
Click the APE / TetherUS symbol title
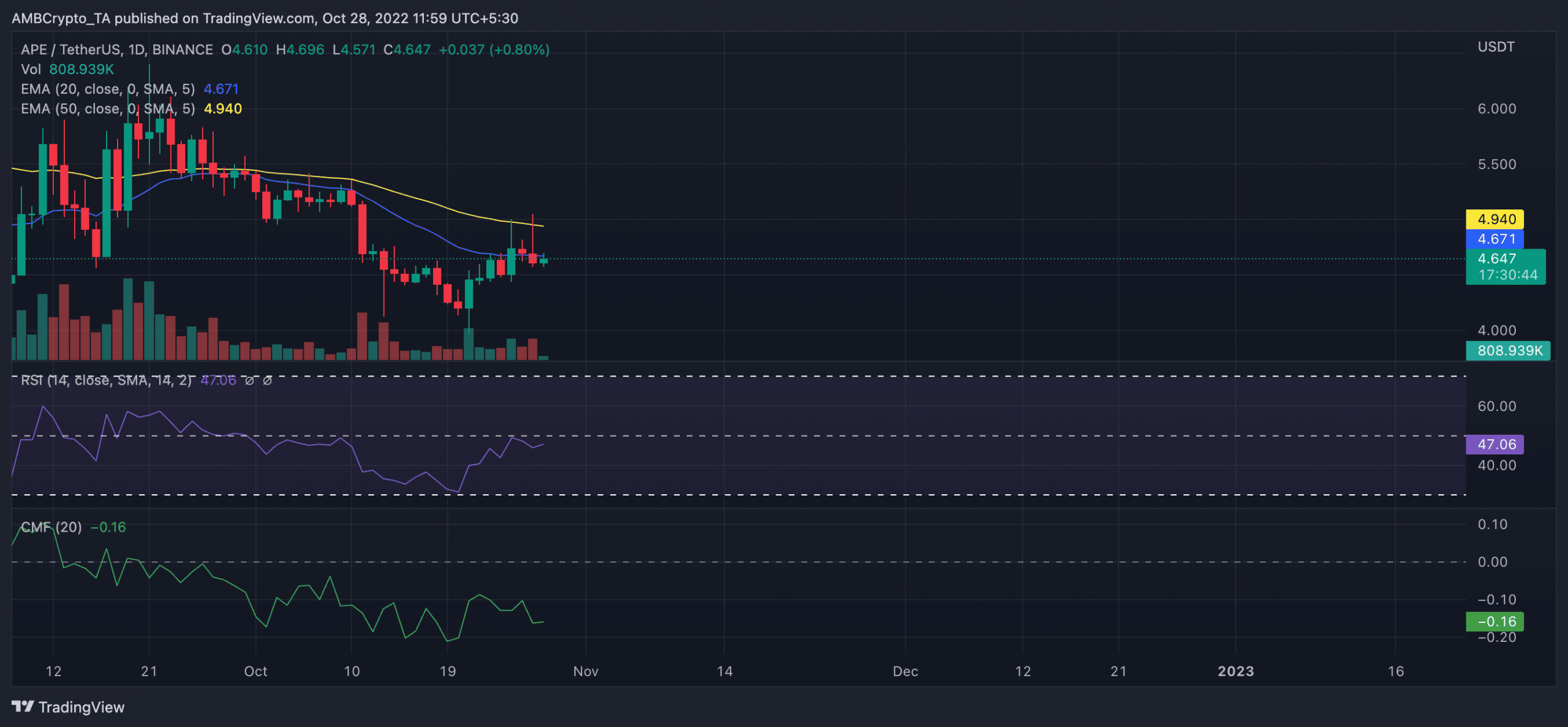point(117,50)
